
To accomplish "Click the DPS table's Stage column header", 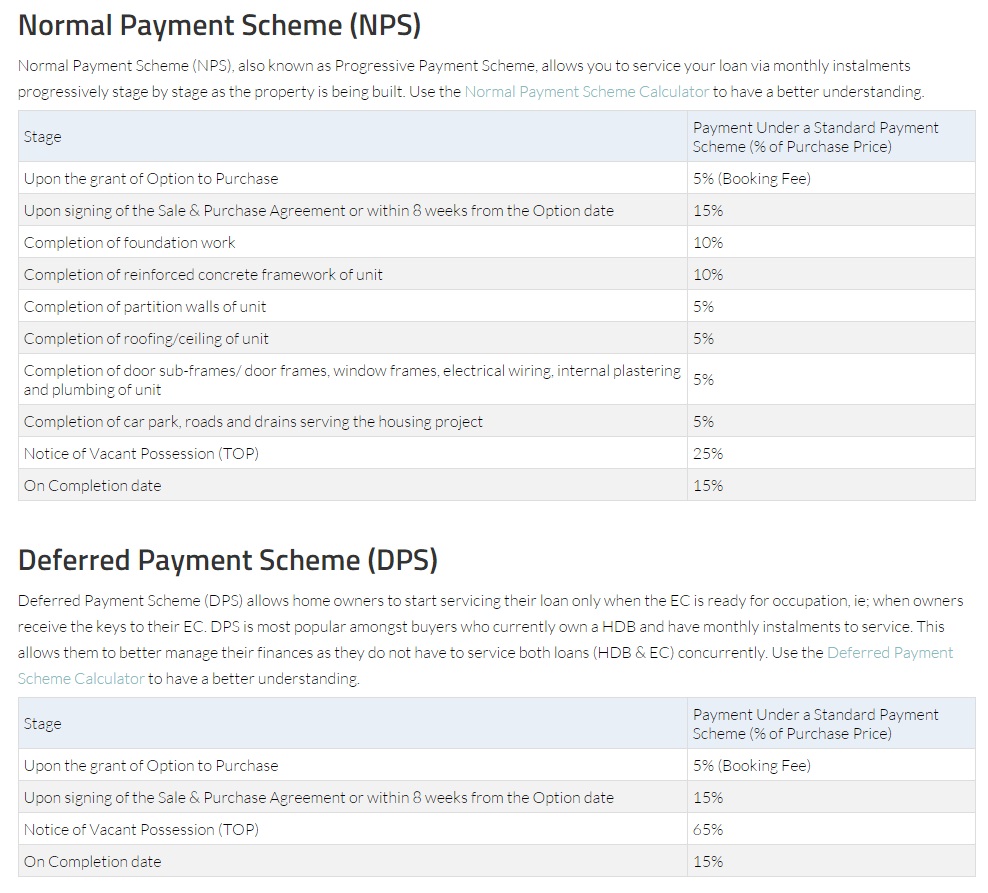I will click(x=43, y=723).
